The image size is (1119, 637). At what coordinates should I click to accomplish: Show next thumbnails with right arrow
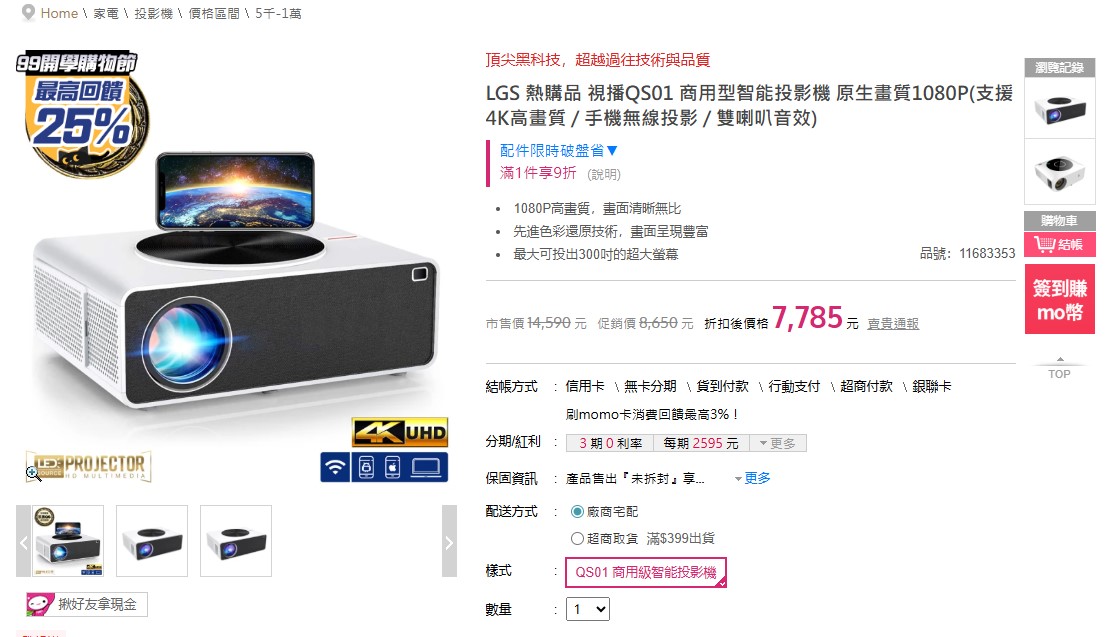[449, 541]
